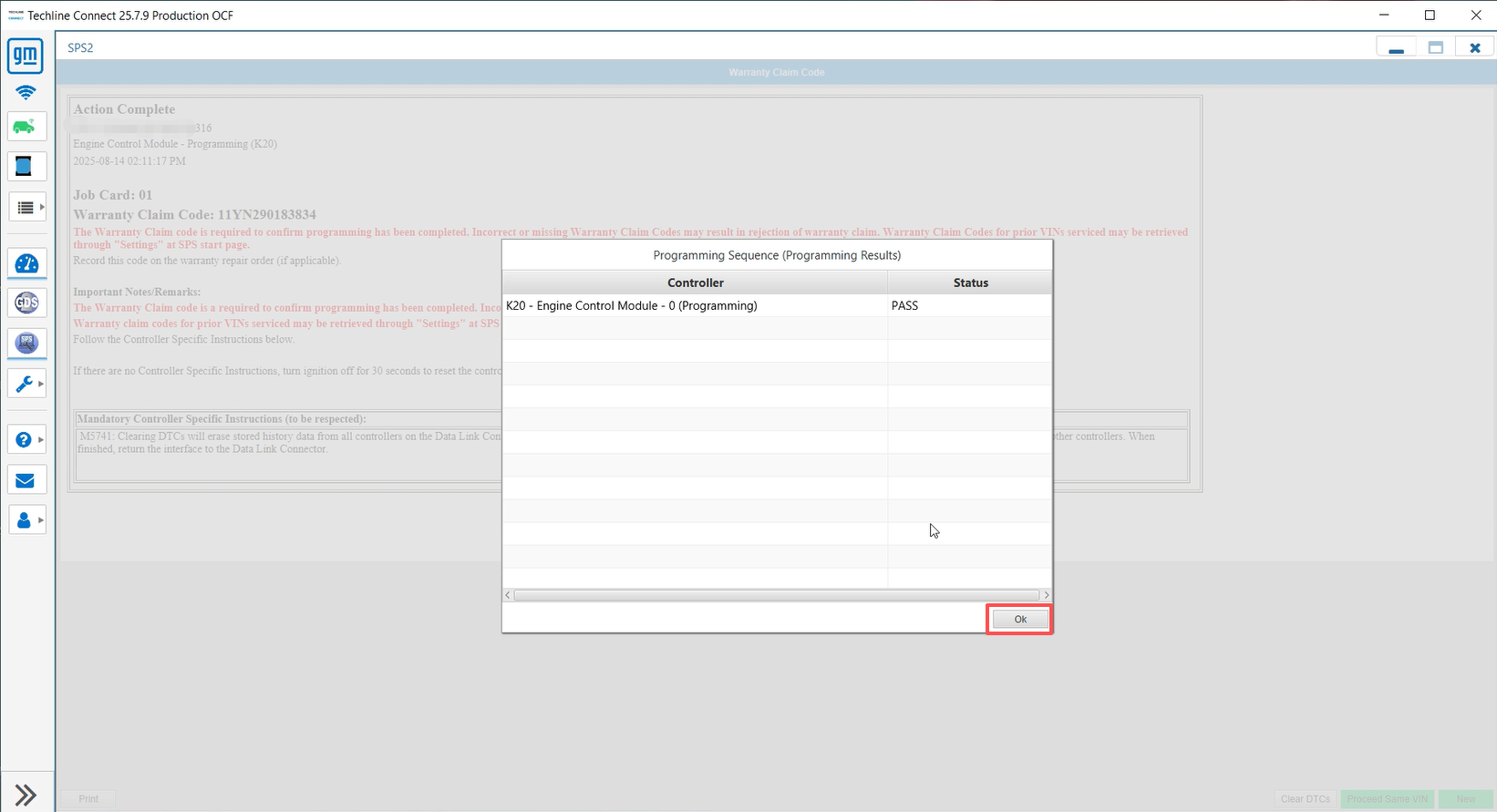This screenshot has height=812, width=1497.
Task: Click the Clear DTCs button
Action: tap(1305, 799)
